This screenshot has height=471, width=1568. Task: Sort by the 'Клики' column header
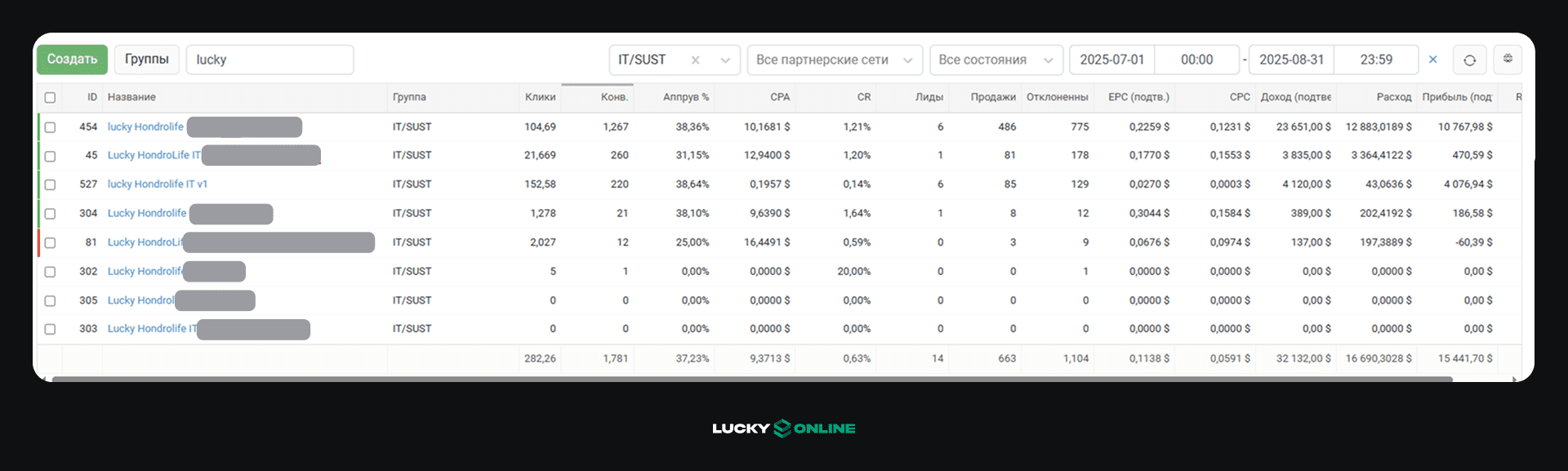pos(540,97)
